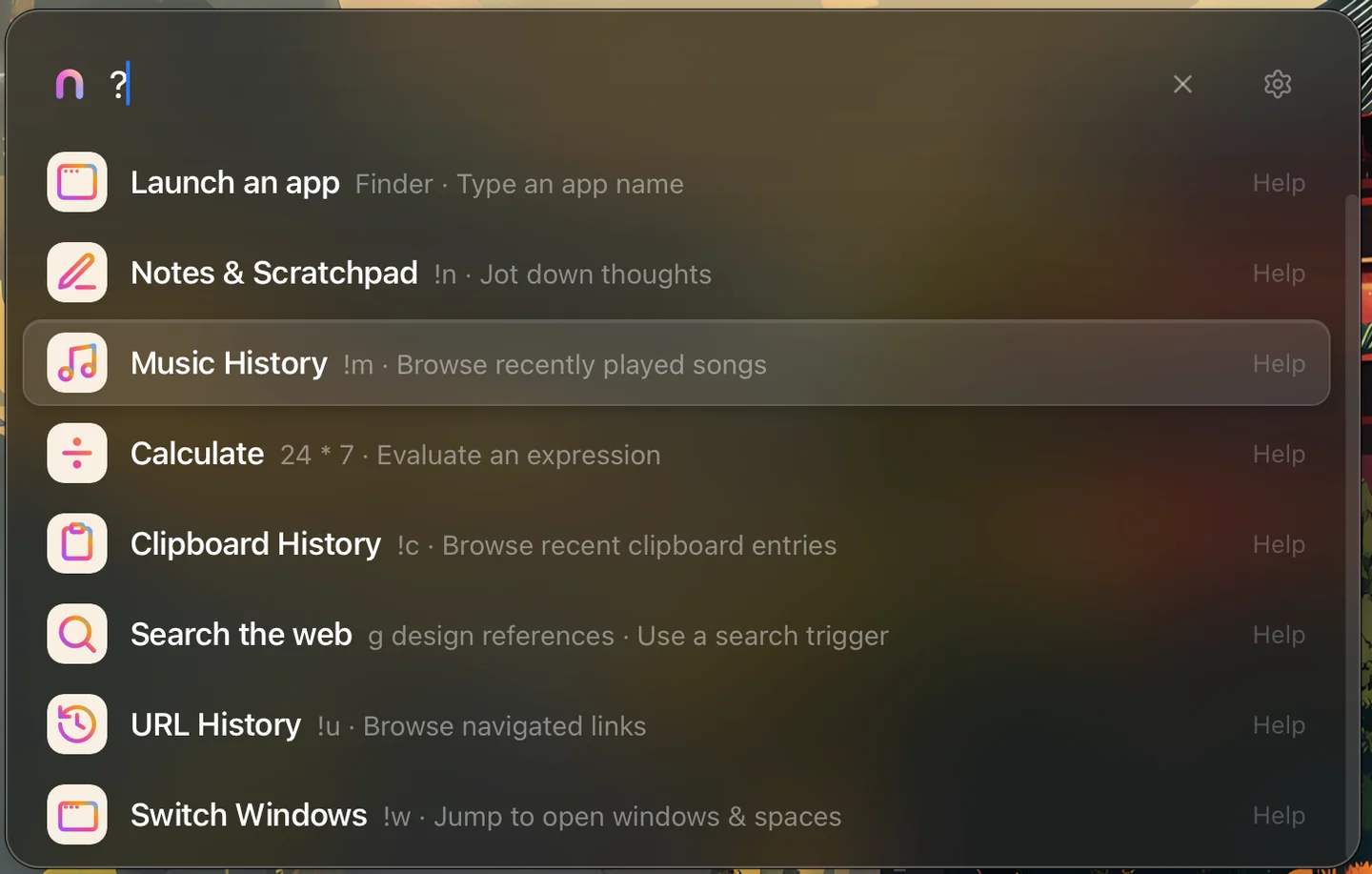
Task: Click 'Browse navigated links' description
Action: (x=505, y=726)
